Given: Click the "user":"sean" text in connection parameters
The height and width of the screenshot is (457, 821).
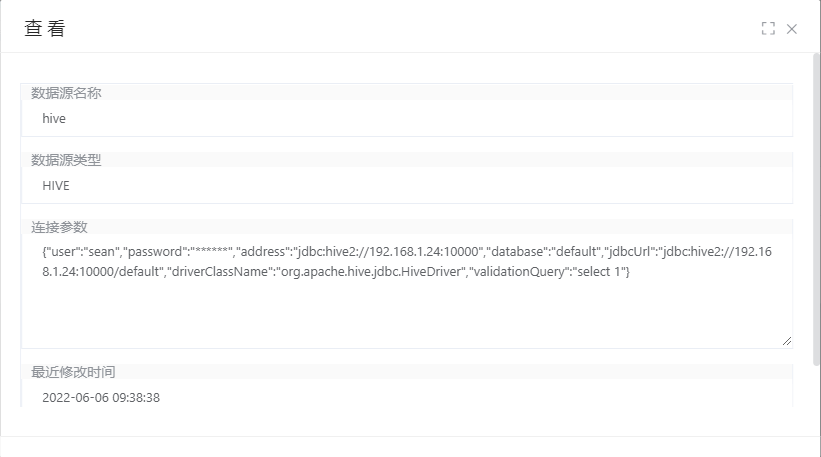Looking at the screenshot, I should [x=81, y=252].
